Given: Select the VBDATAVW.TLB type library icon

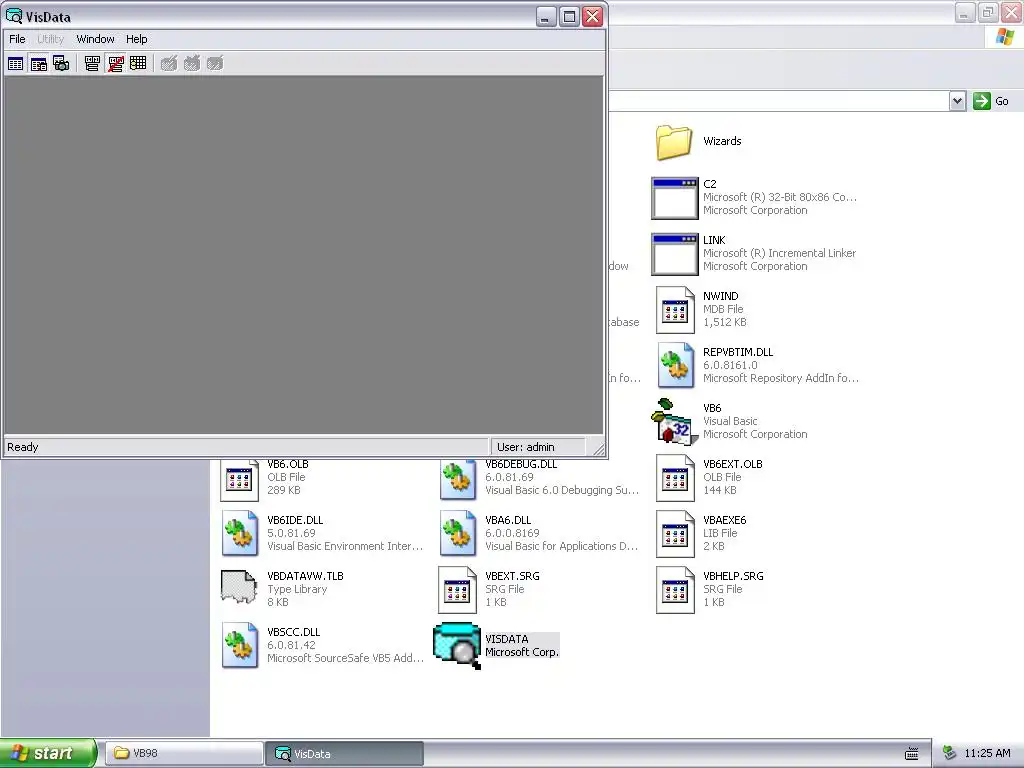Looking at the screenshot, I should (x=238, y=587).
